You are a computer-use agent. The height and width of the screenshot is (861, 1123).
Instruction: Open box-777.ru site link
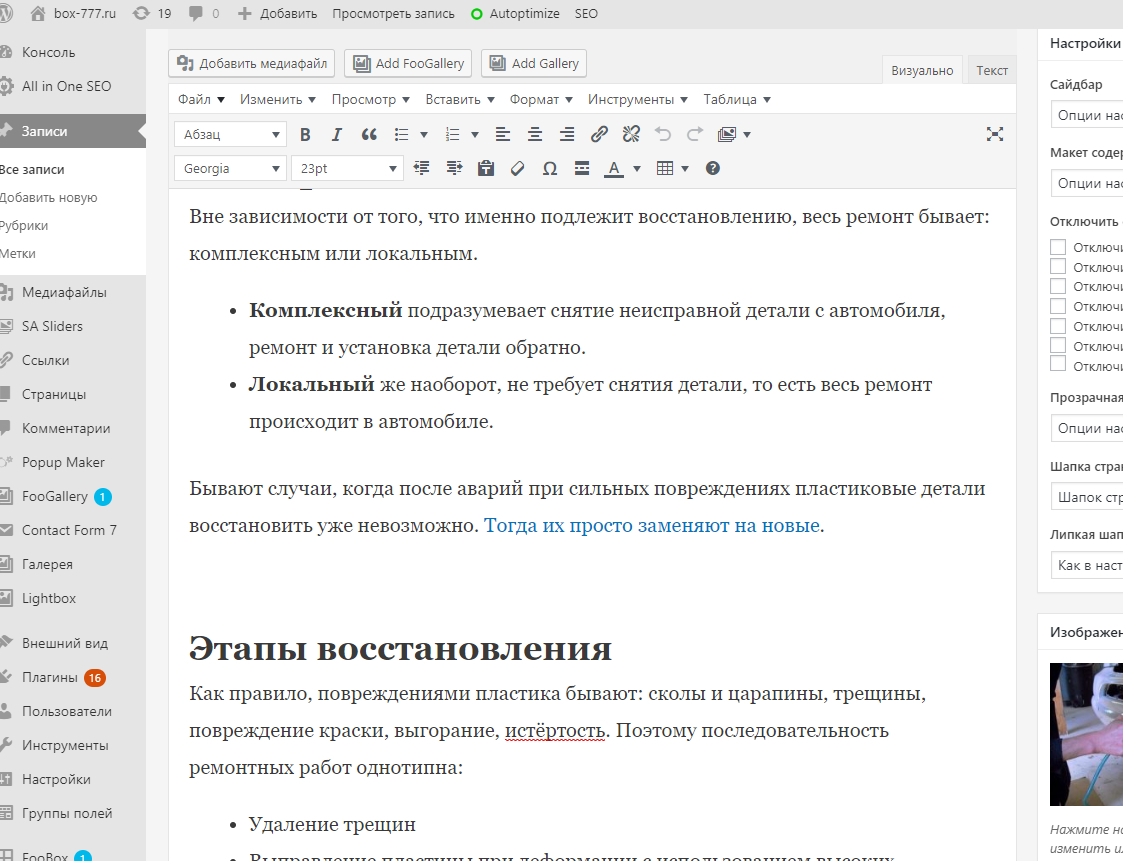(x=74, y=14)
